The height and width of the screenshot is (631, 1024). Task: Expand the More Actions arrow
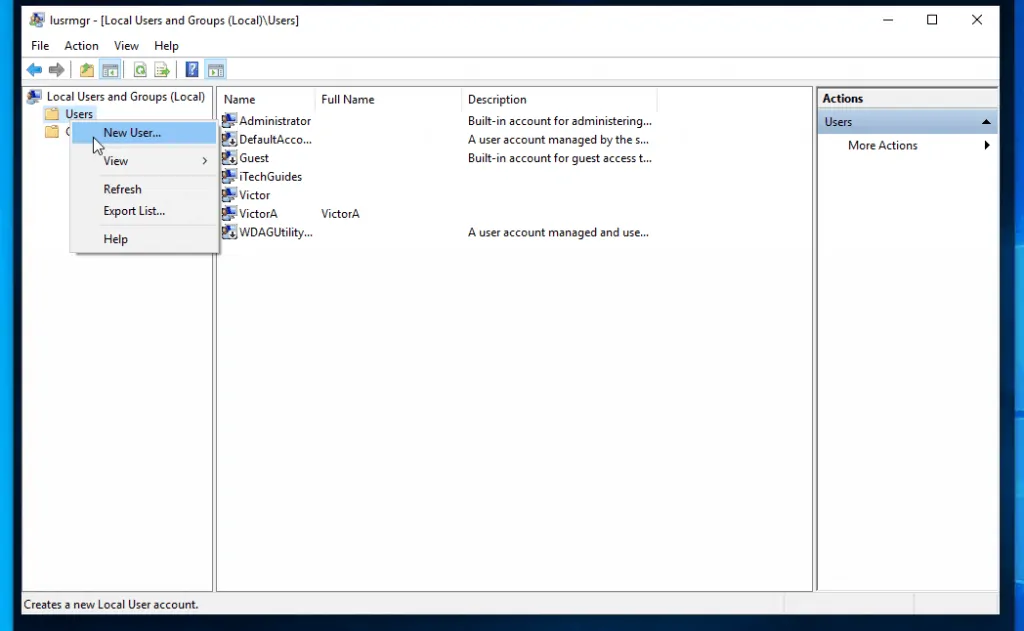coord(986,145)
